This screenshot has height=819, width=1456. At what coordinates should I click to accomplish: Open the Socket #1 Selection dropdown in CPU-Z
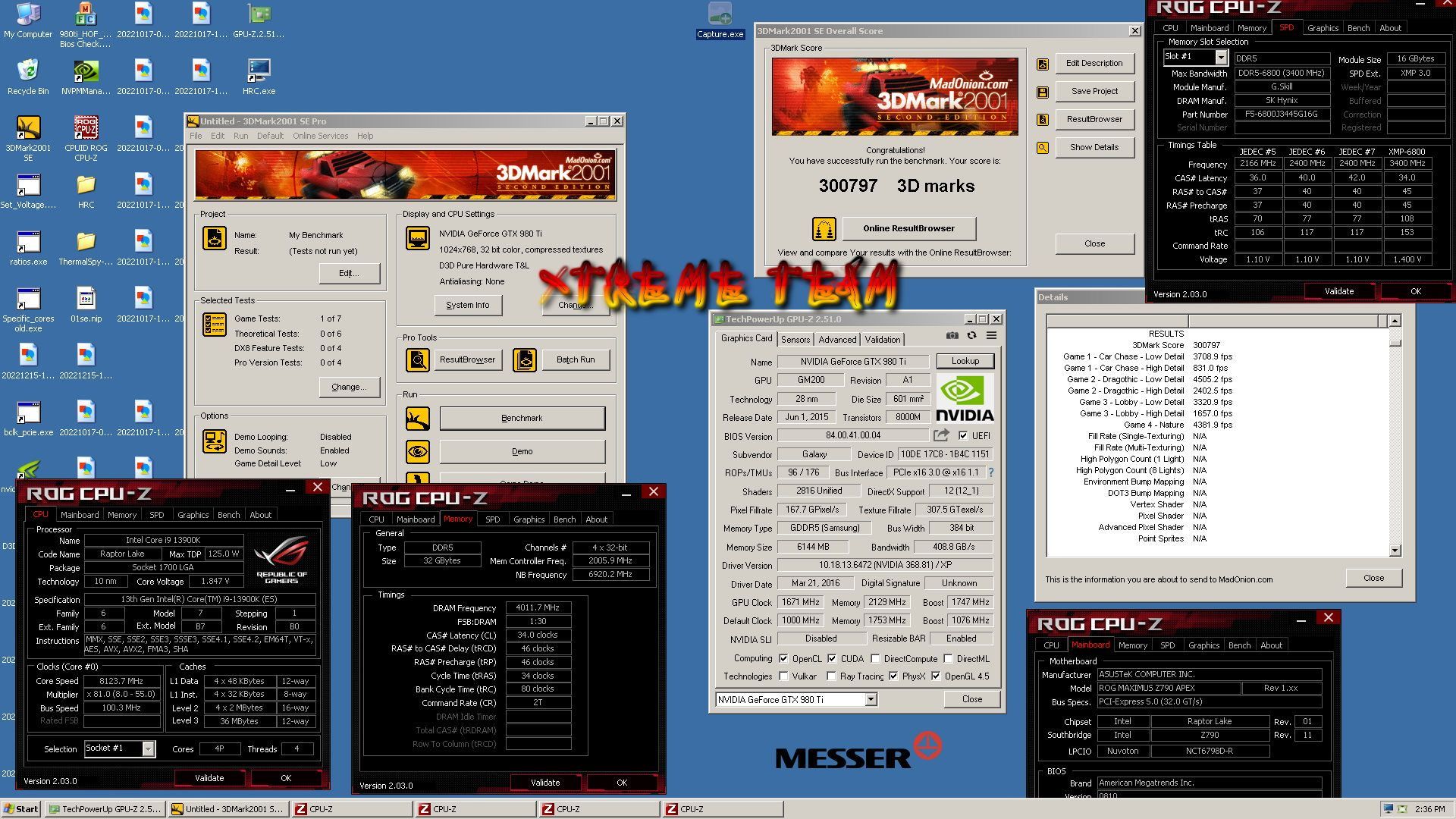(x=149, y=749)
